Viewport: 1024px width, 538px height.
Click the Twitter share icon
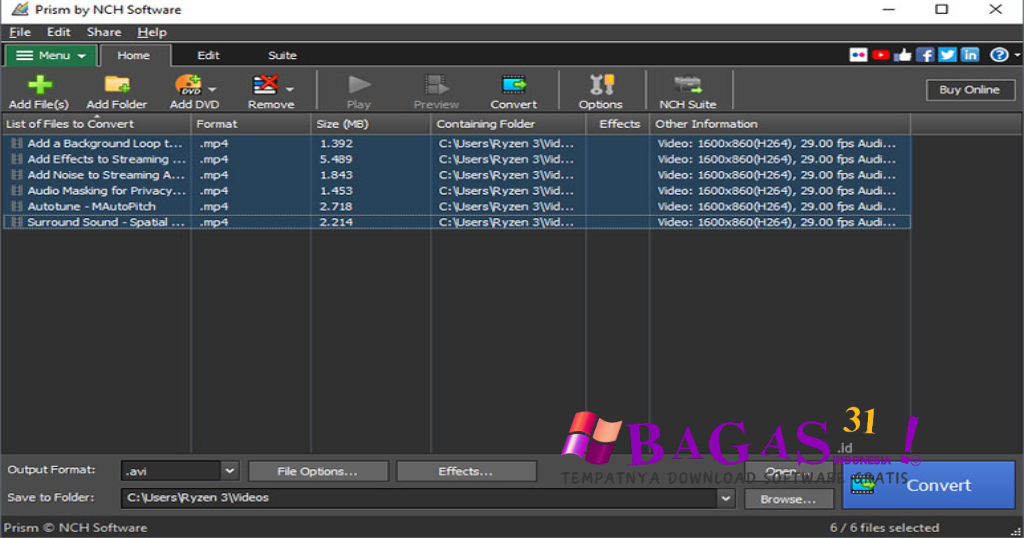pyautogui.click(x=947, y=55)
